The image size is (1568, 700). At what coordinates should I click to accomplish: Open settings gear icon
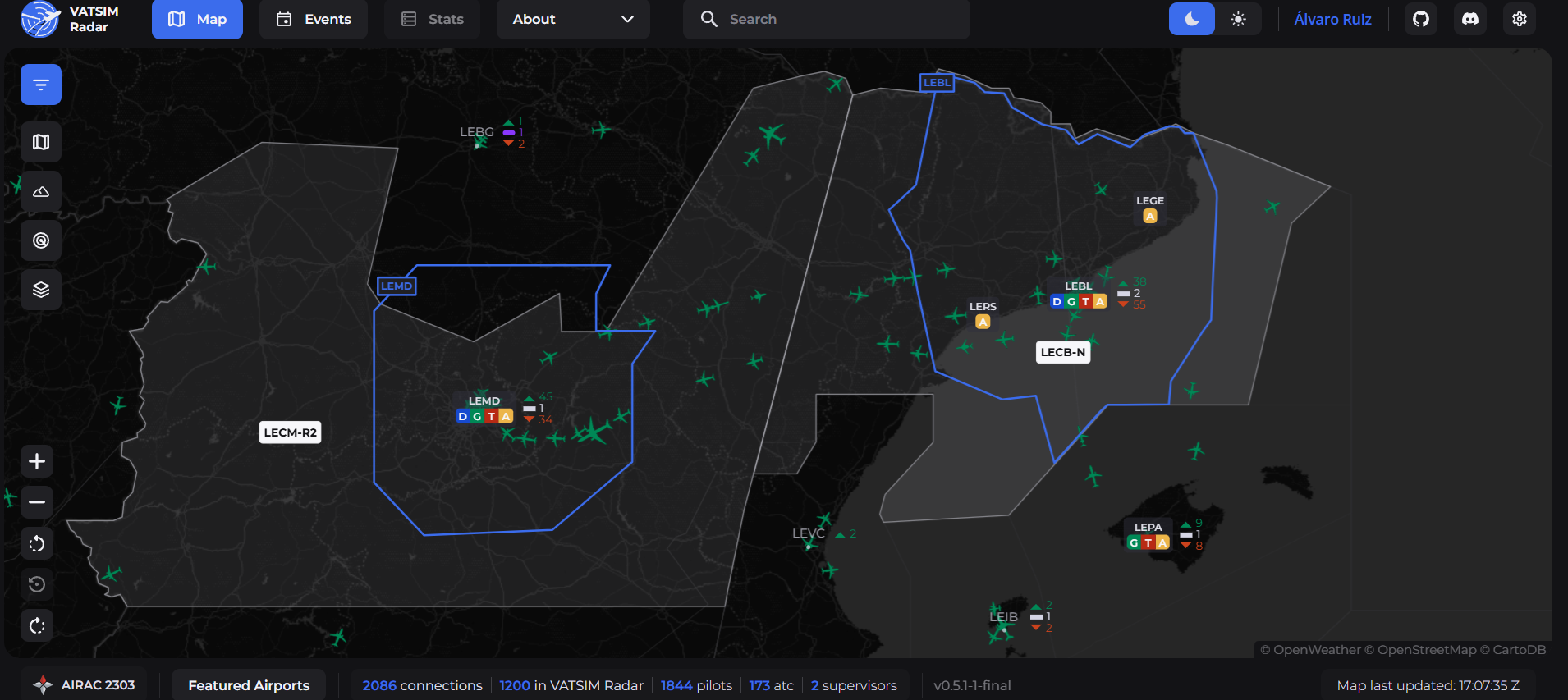tap(1520, 19)
